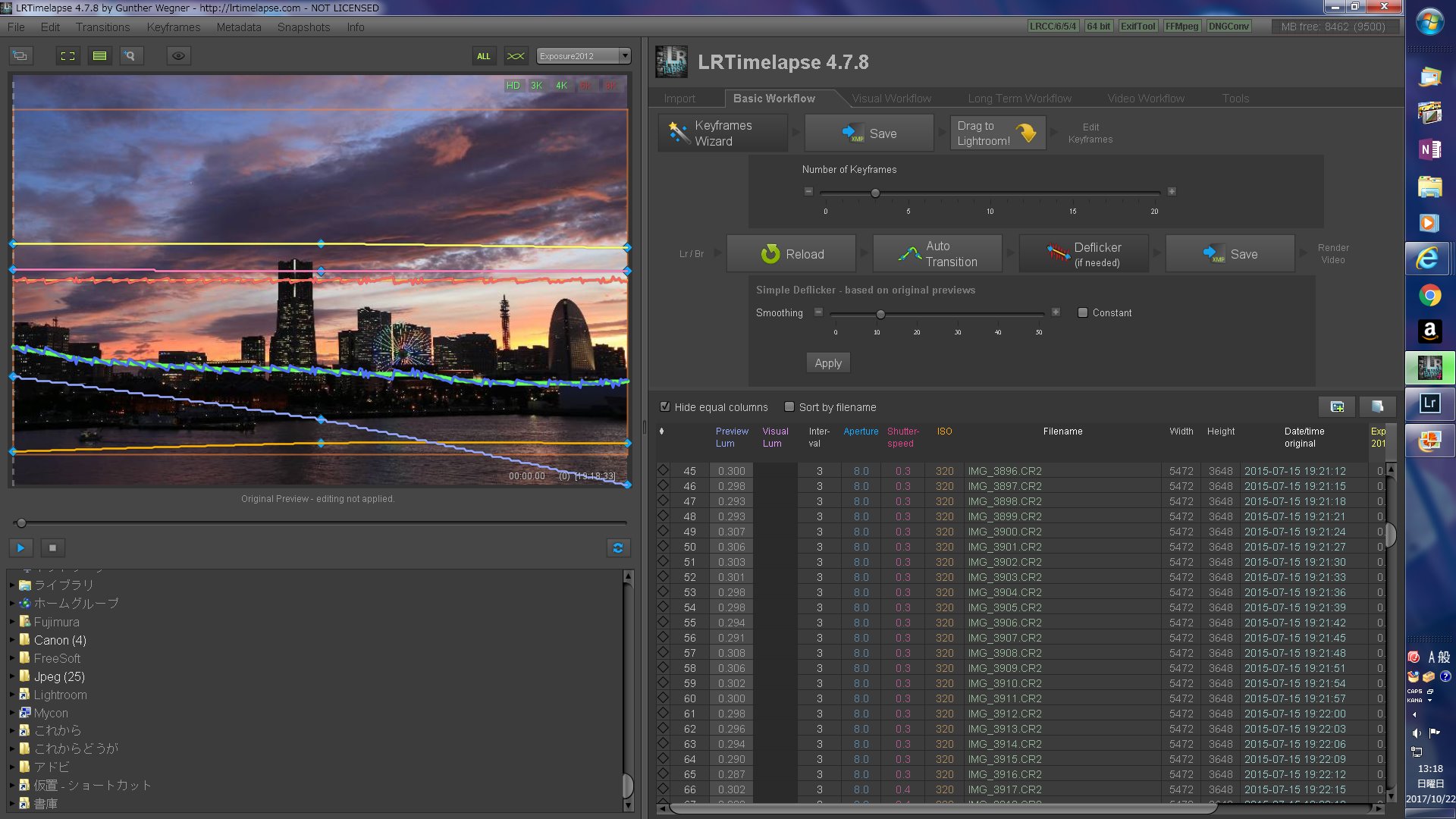Viewport: 1456px width, 819px height.
Task: Toggle the green curve crossing icon
Action: tap(516, 56)
